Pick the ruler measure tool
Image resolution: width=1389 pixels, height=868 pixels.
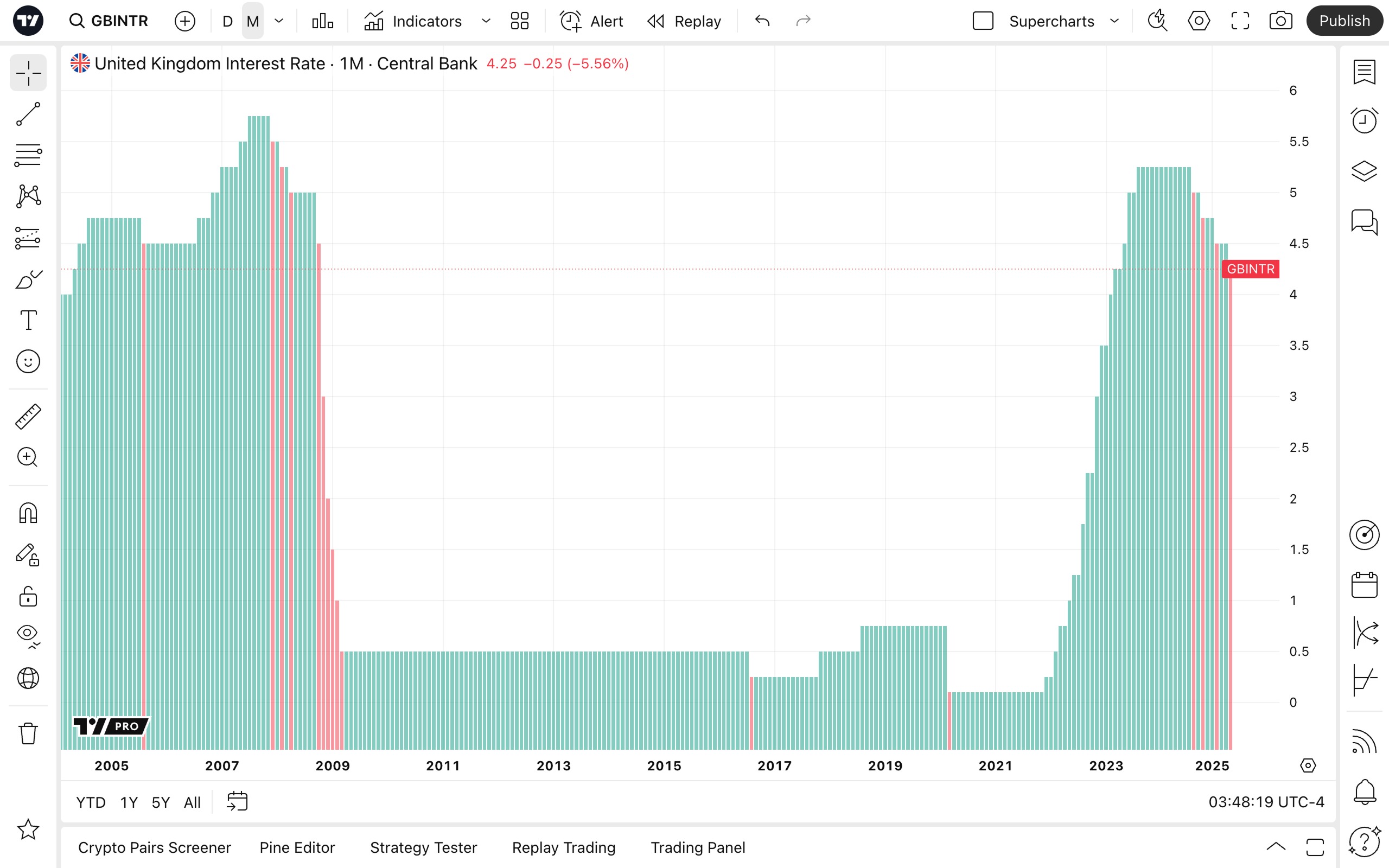click(28, 416)
